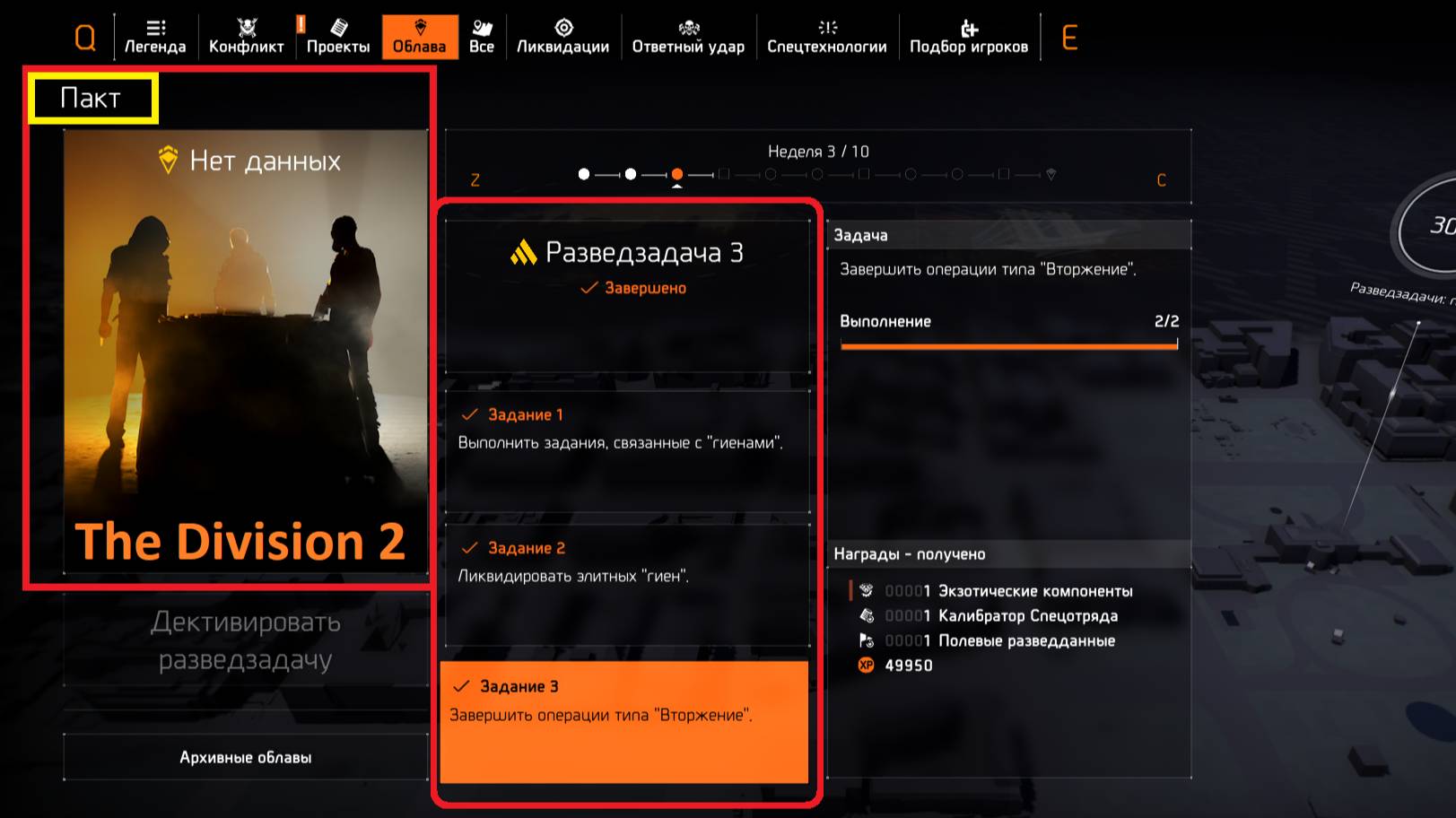Select the active orange node on the week timeline
The width and height of the screenshot is (1456, 818).
coord(679,174)
